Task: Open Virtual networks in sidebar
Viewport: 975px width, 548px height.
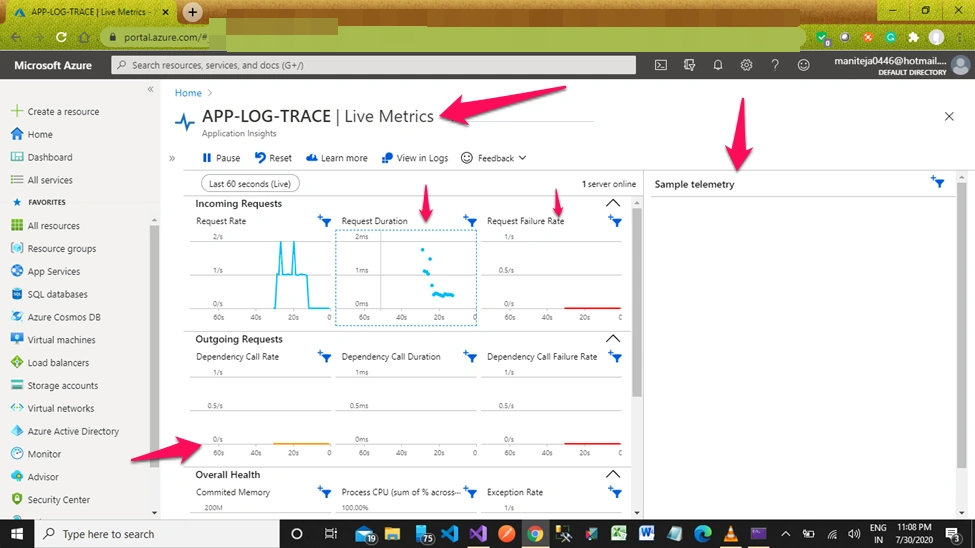Action: click(x=52, y=408)
